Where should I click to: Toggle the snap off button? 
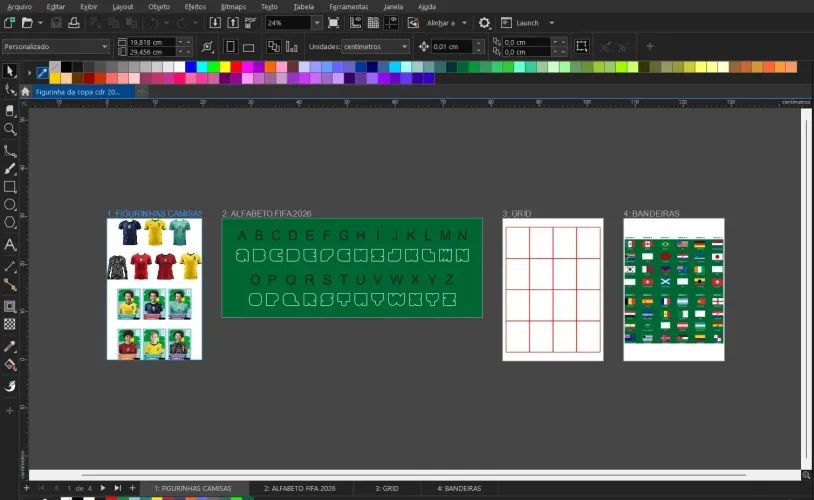coord(413,23)
